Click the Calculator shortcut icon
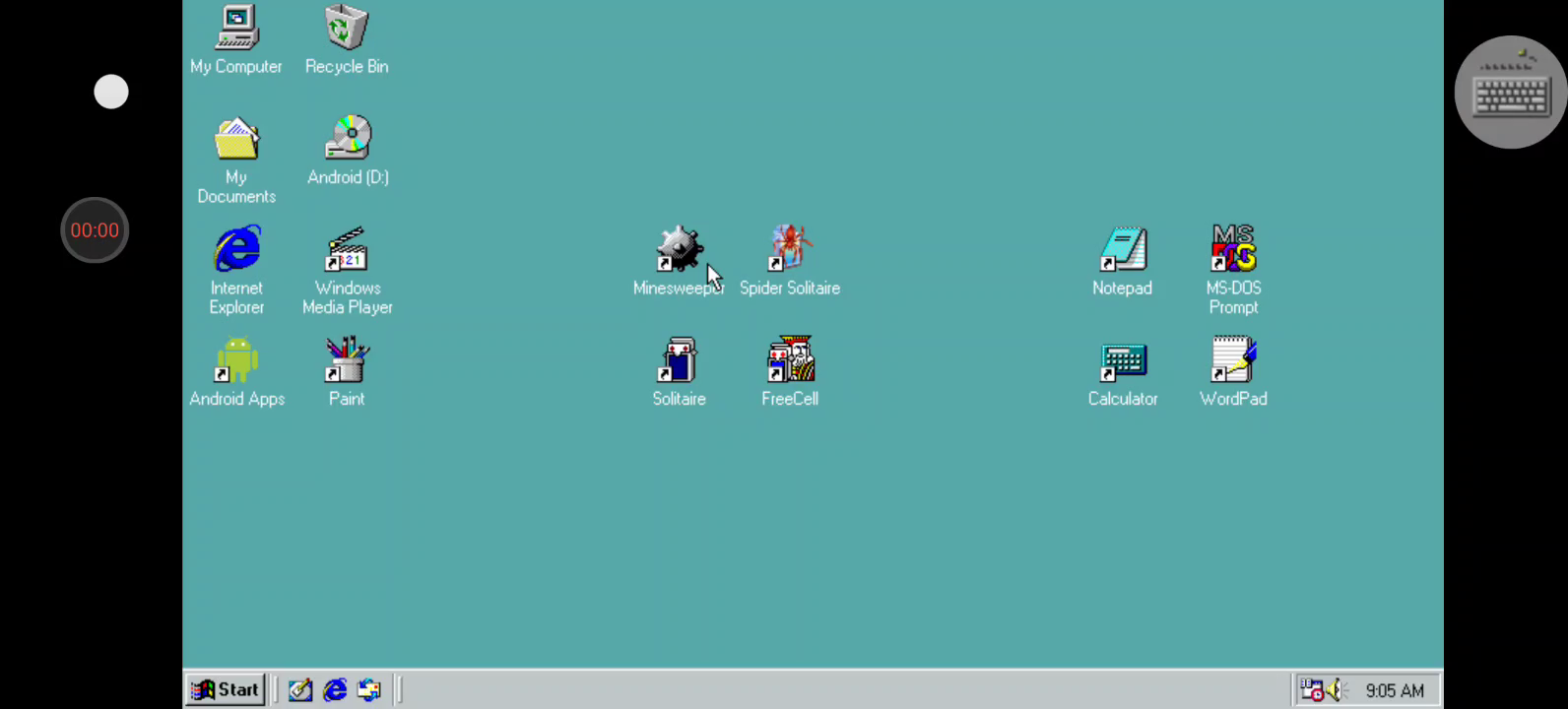 1123,360
